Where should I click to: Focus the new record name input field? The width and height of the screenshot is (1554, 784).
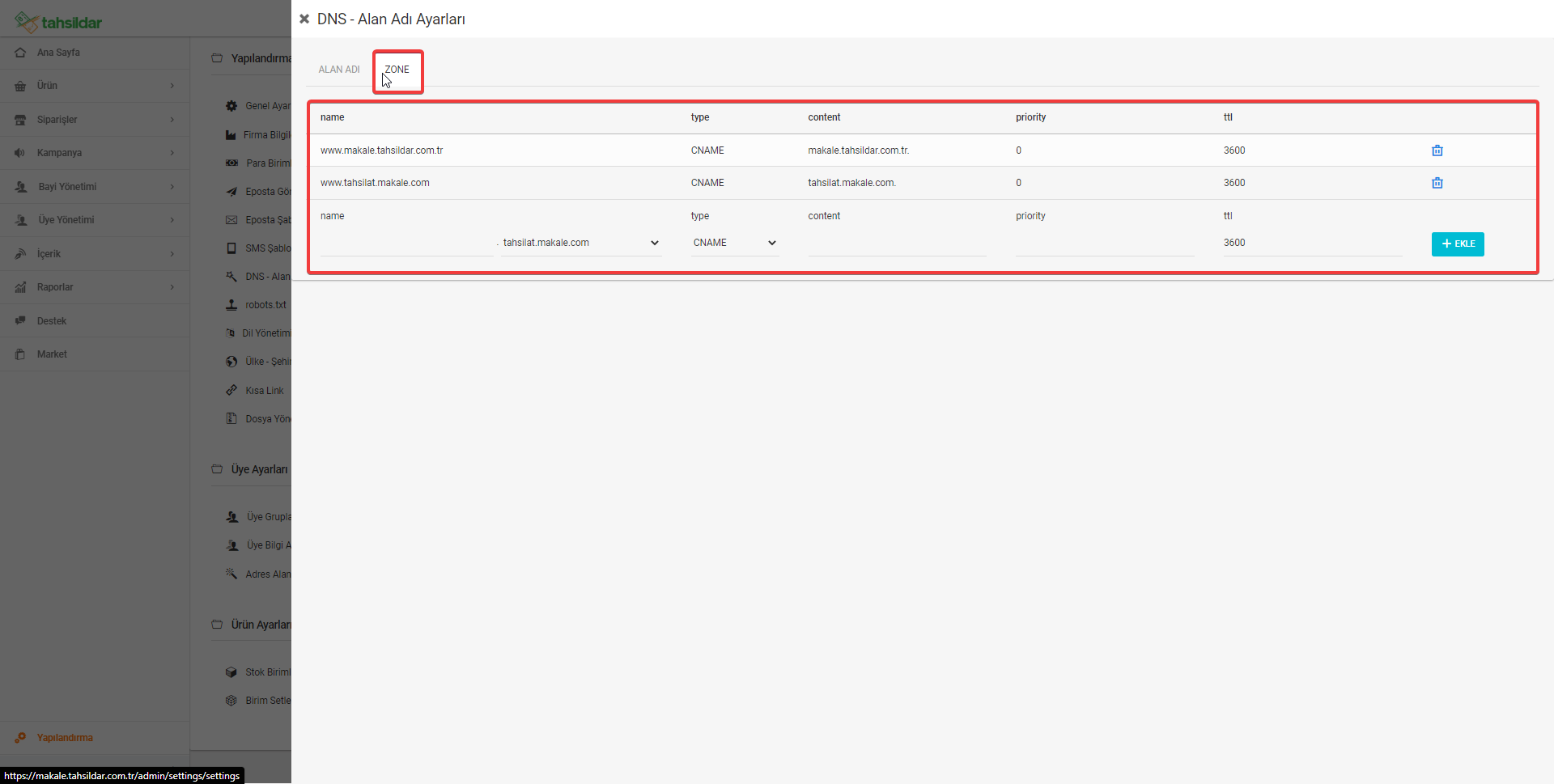click(x=407, y=243)
